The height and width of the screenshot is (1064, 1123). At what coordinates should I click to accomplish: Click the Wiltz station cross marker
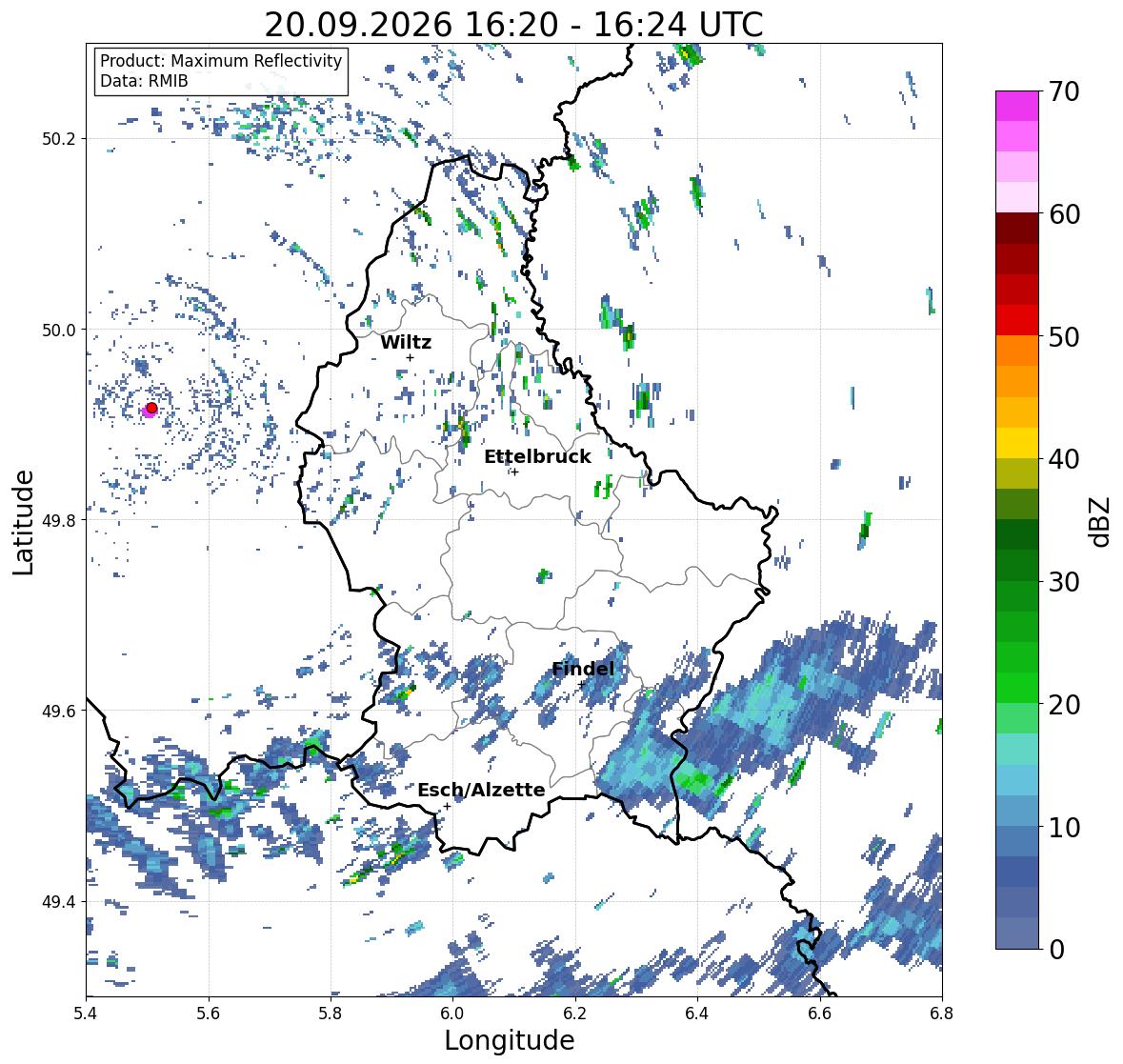point(410,357)
